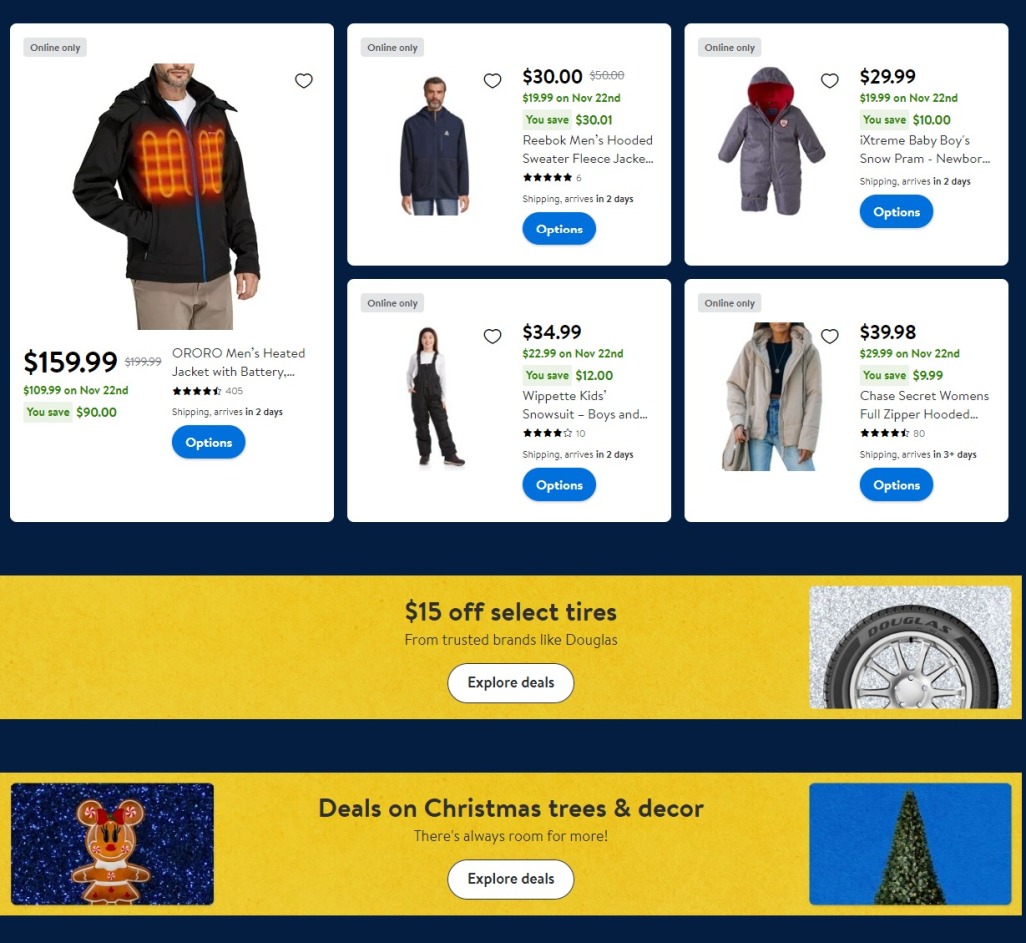Open the gray baby snow pram image

[771, 141]
